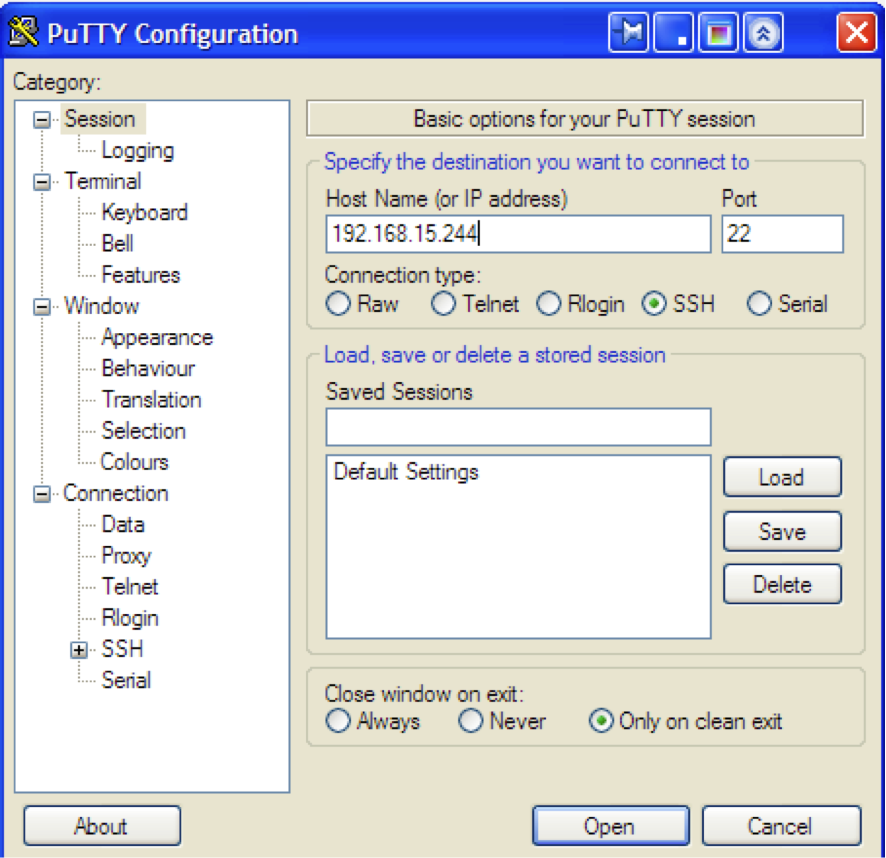This screenshot has height=858, width=886.
Task: Click the Cancel button
Action: coord(781,826)
